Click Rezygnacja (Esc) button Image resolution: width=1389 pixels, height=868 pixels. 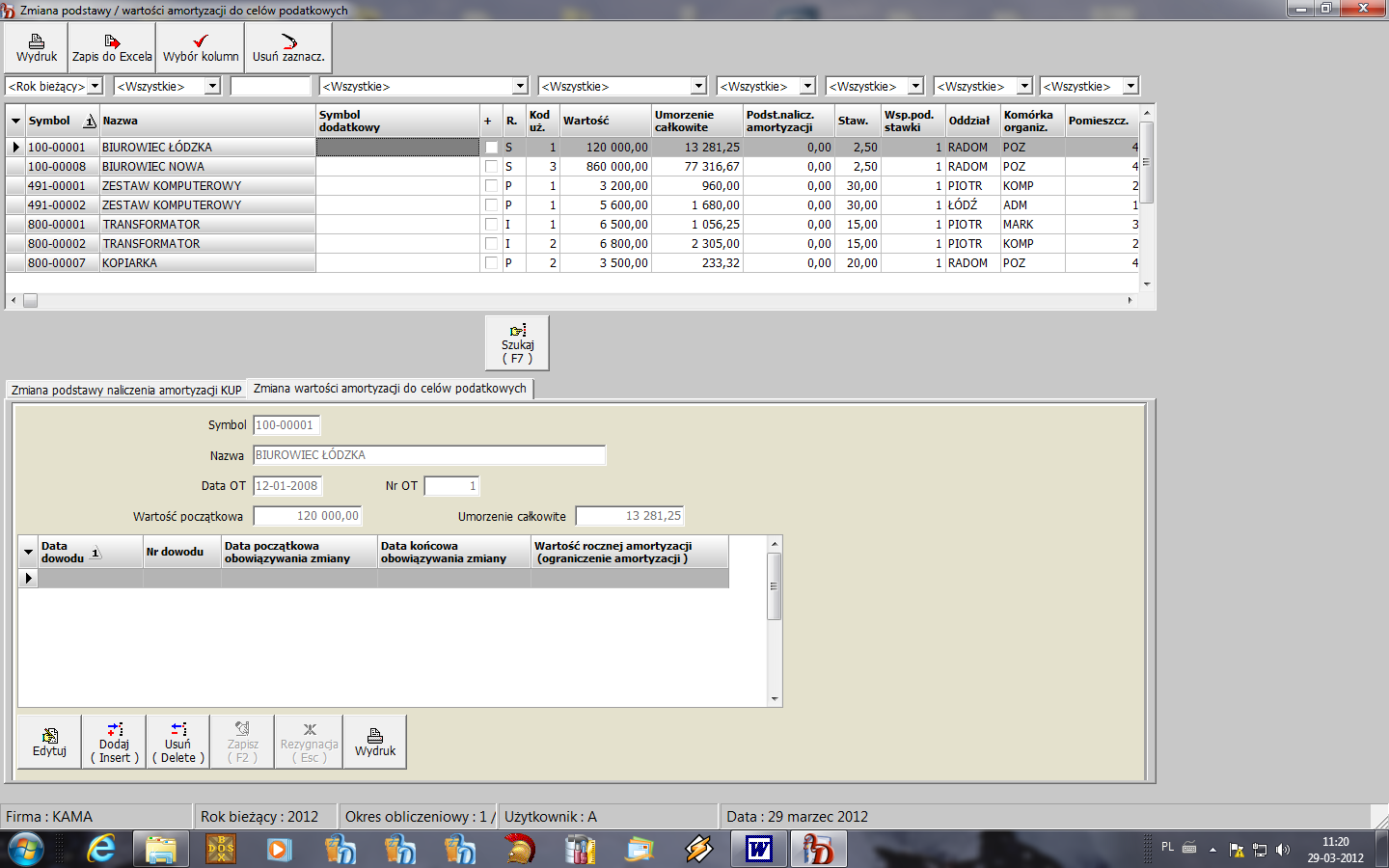(309, 742)
